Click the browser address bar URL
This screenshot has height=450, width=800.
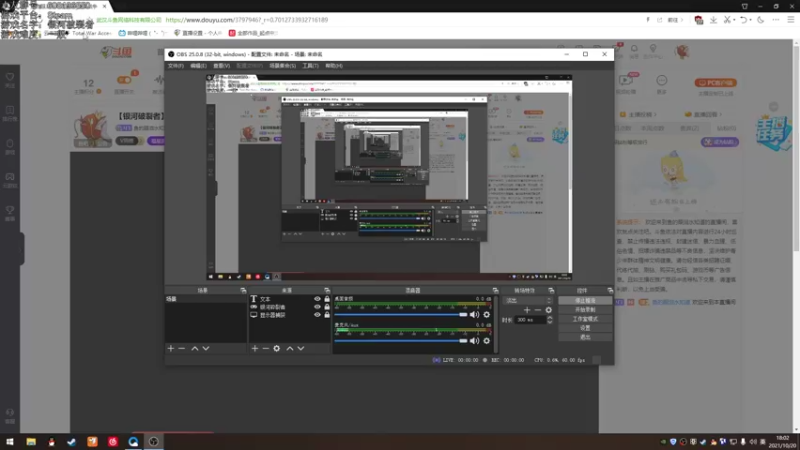coord(247,20)
